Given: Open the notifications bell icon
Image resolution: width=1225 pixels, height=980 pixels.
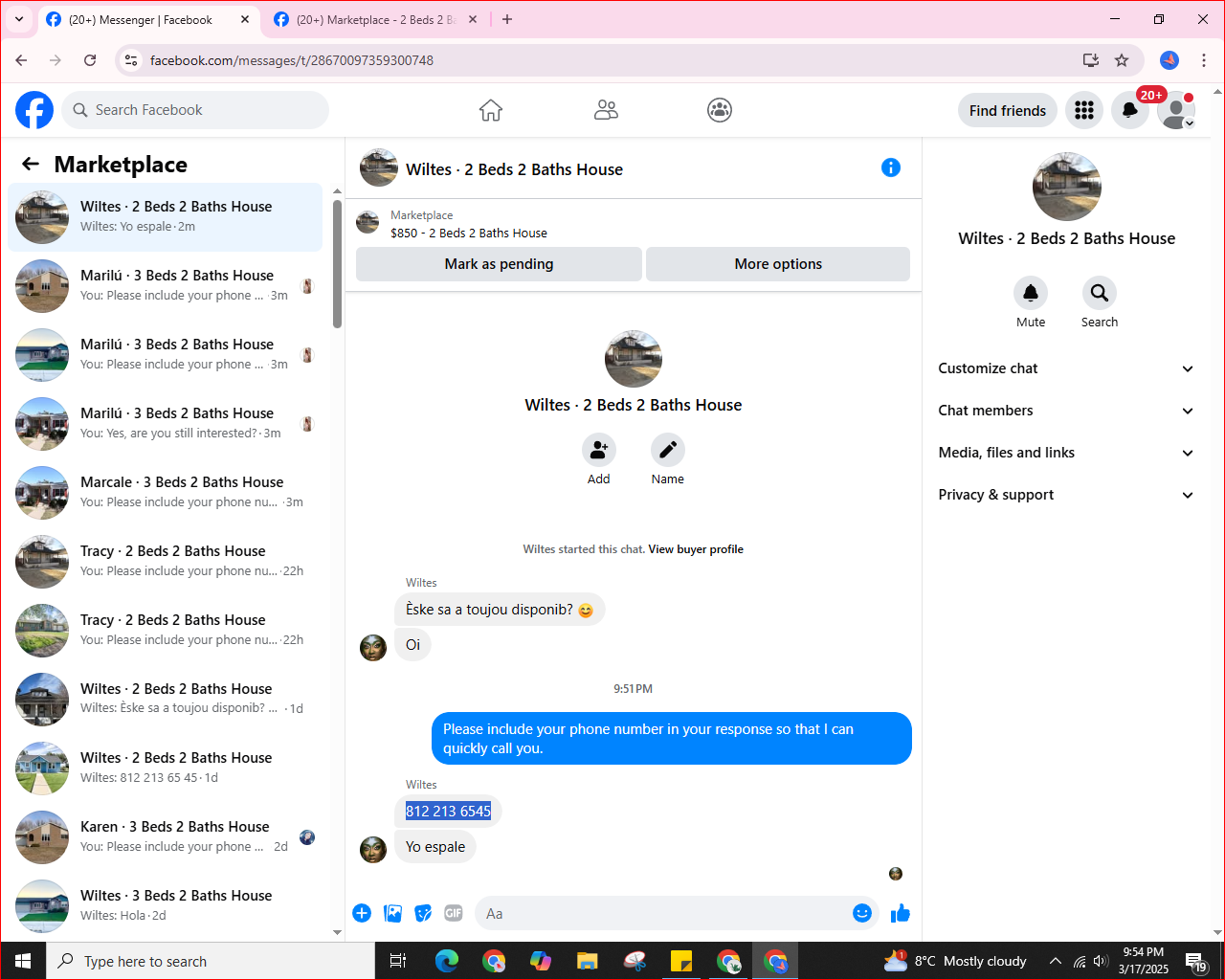Looking at the screenshot, I should pos(1130,110).
